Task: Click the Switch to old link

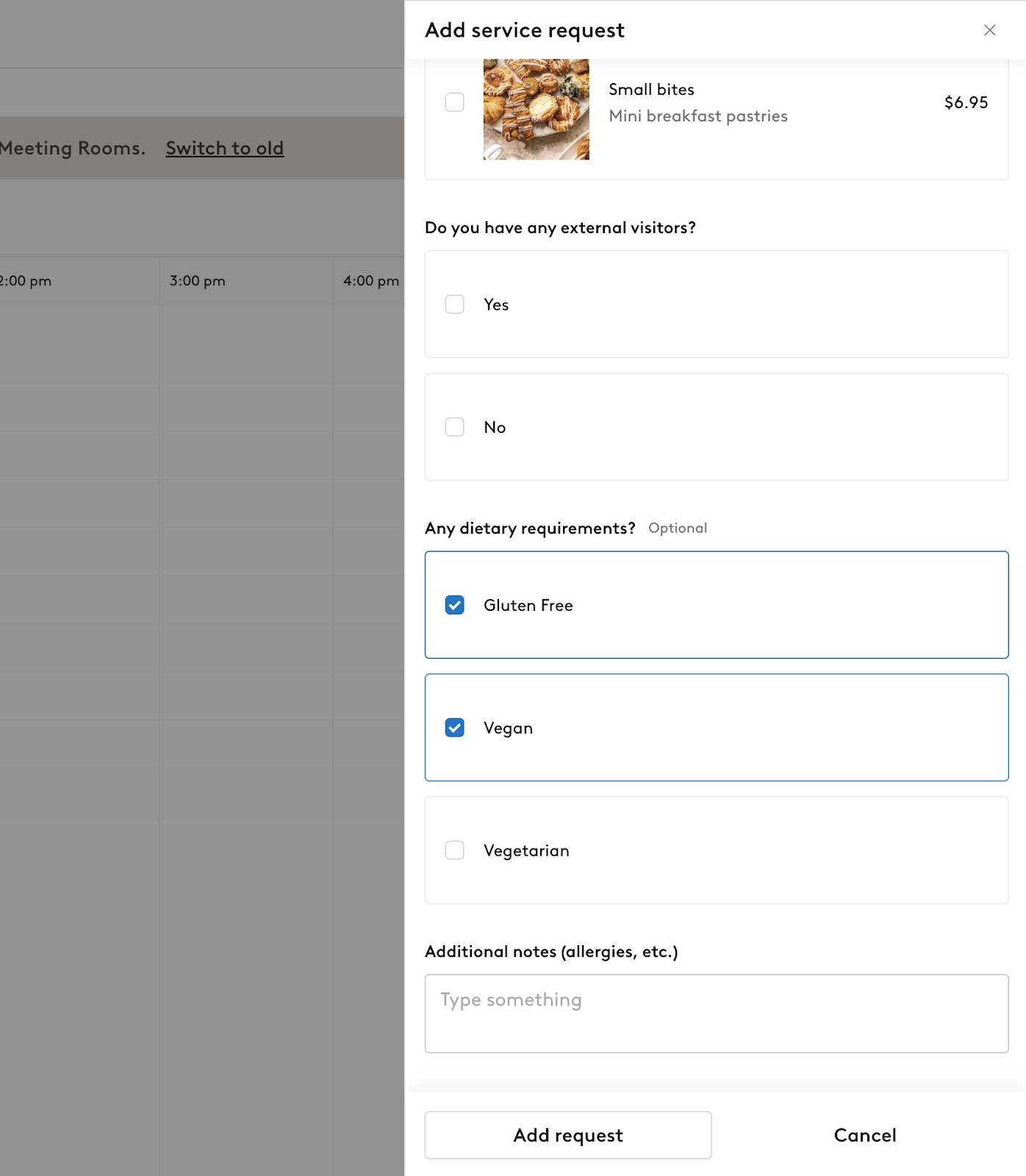Action: point(225,148)
